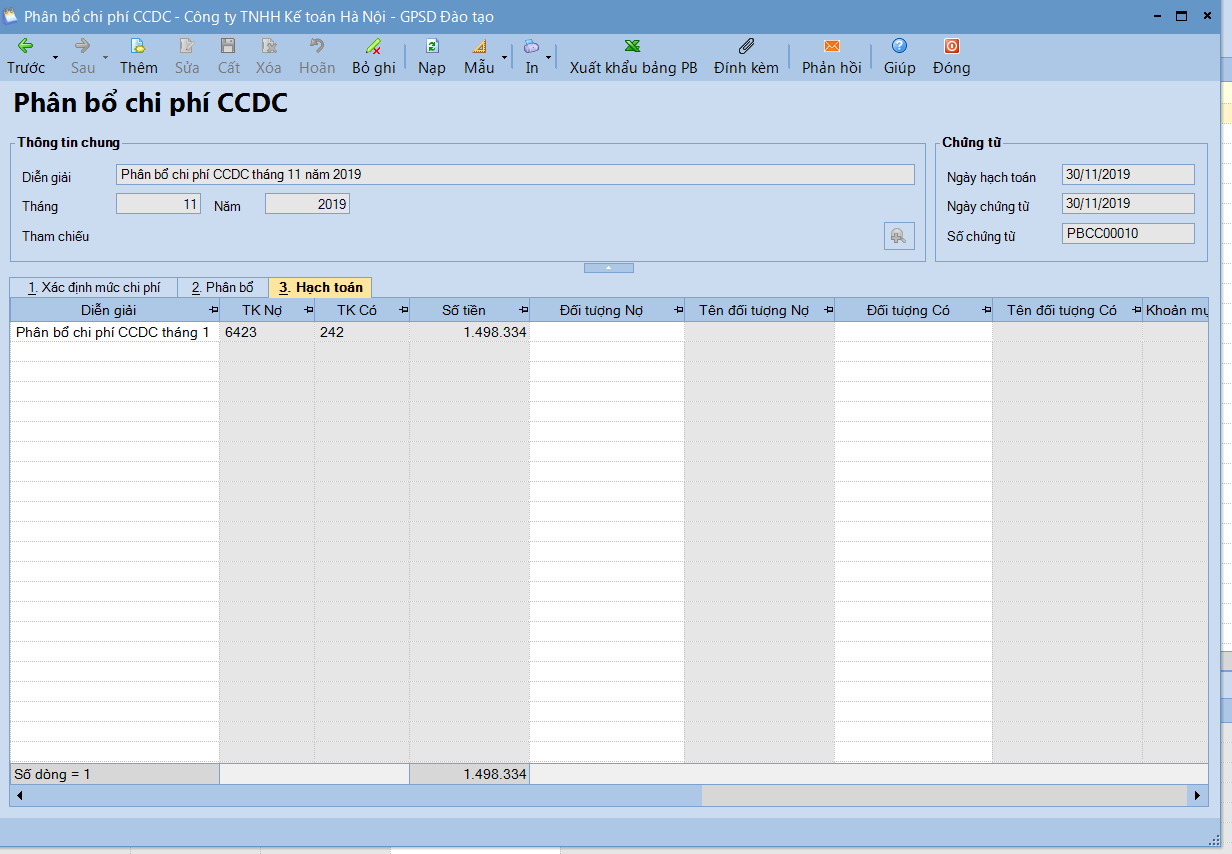The image size is (1232, 854).
Task: Pin the Đối tượng Có column
Action: pyautogui.click(x=985, y=311)
